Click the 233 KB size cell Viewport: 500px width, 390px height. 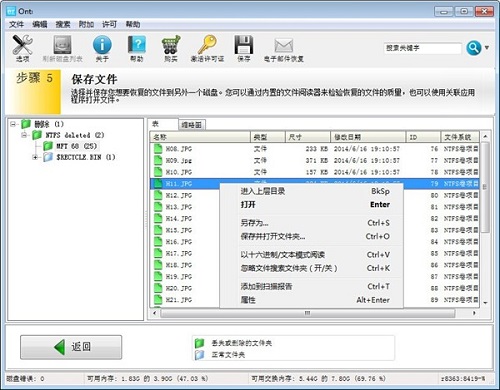pyautogui.click(x=317, y=149)
